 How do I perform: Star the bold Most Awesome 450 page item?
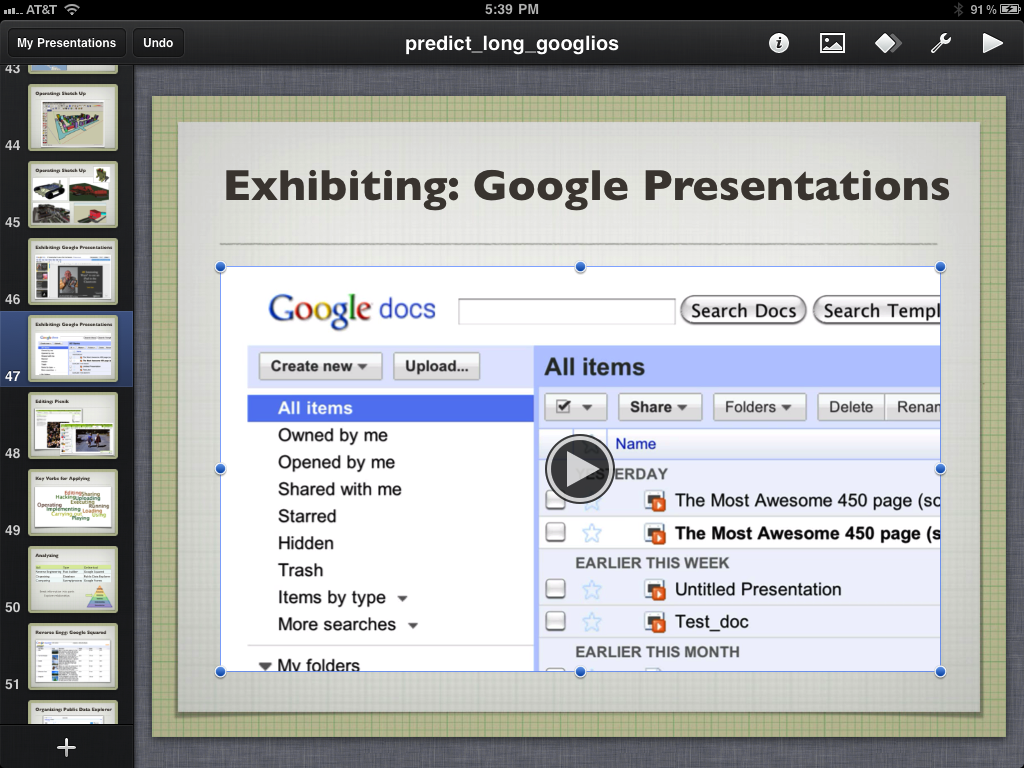point(592,534)
